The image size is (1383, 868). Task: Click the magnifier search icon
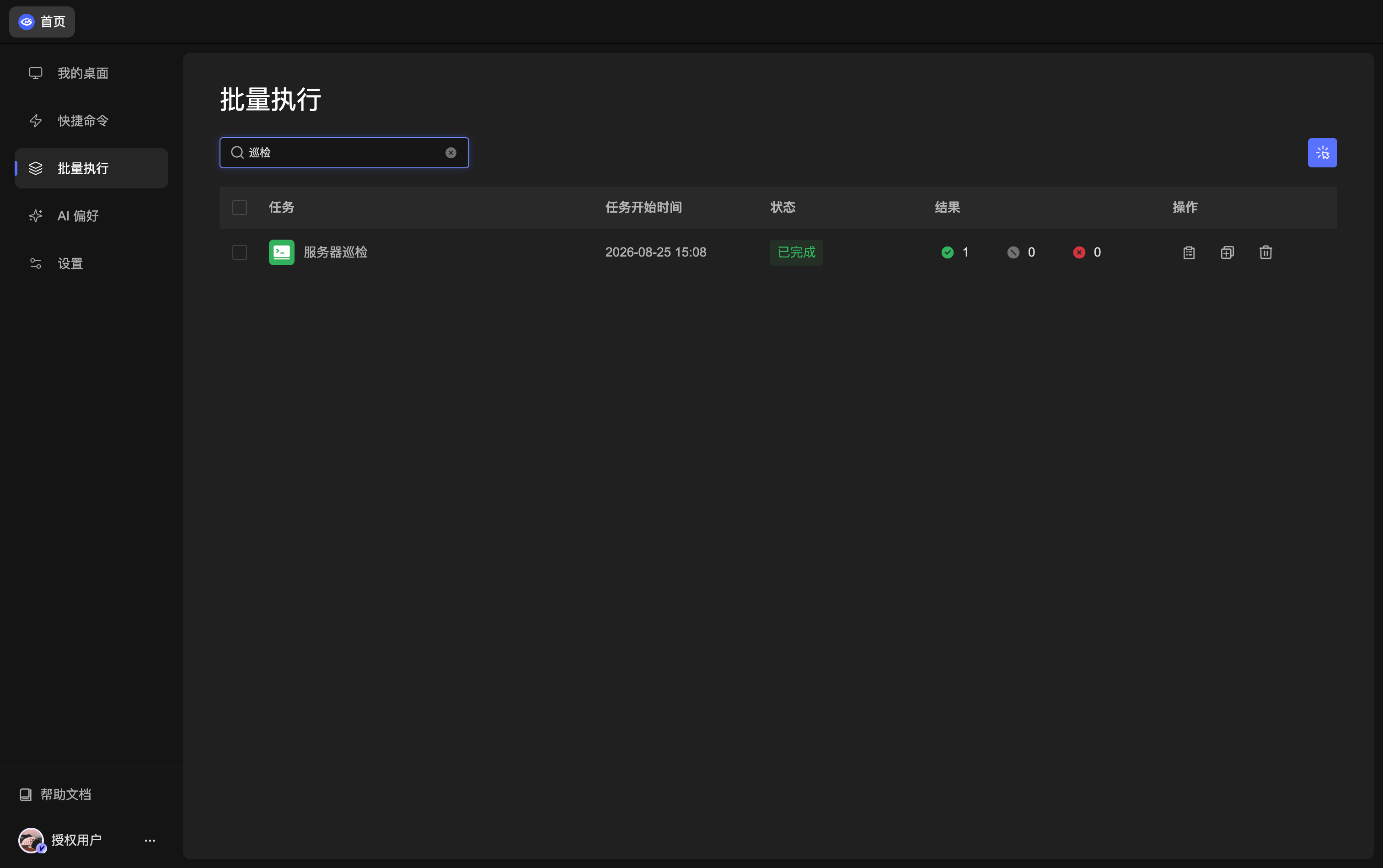(x=237, y=153)
